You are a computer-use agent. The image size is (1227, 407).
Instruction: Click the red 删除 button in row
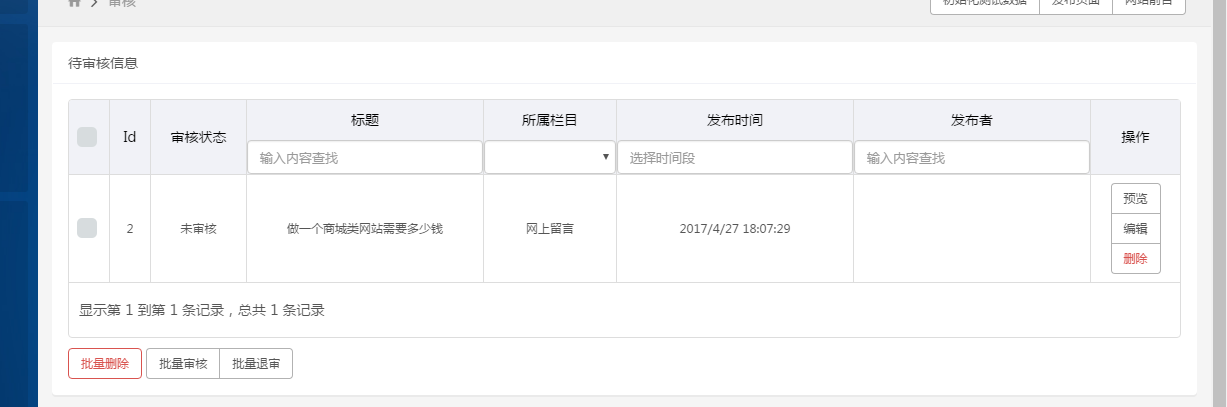tap(1135, 258)
